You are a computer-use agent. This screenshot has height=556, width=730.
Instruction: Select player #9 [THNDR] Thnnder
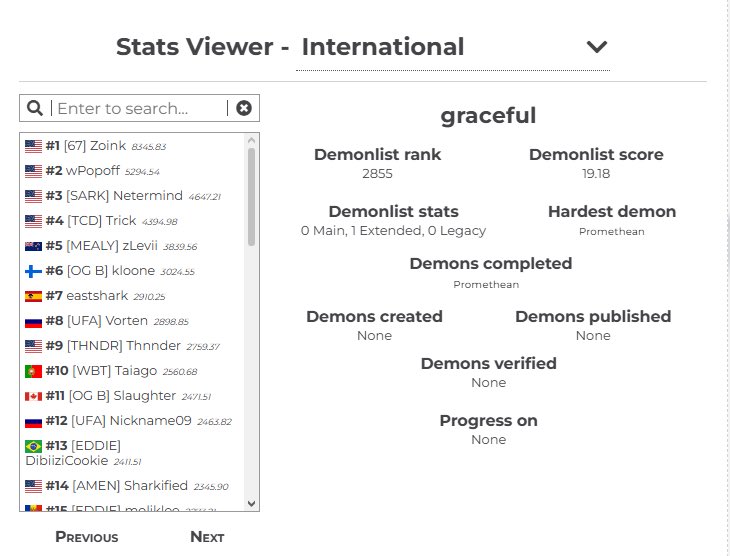pyautogui.click(x=132, y=346)
